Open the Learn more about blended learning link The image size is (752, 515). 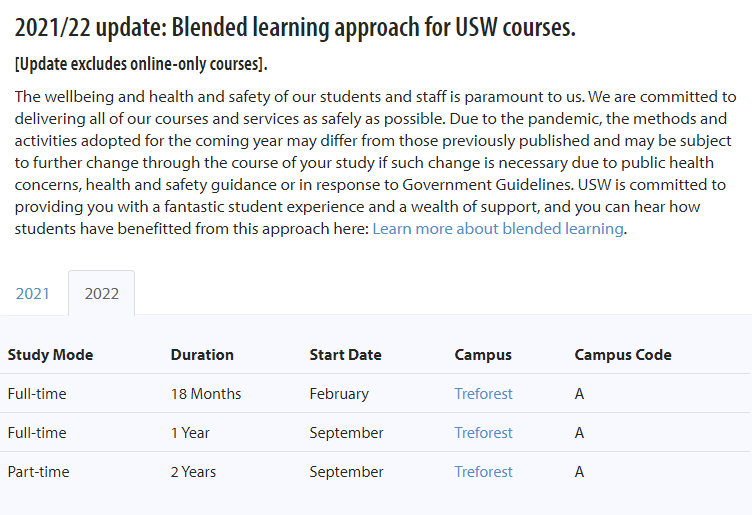pos(498,229)
